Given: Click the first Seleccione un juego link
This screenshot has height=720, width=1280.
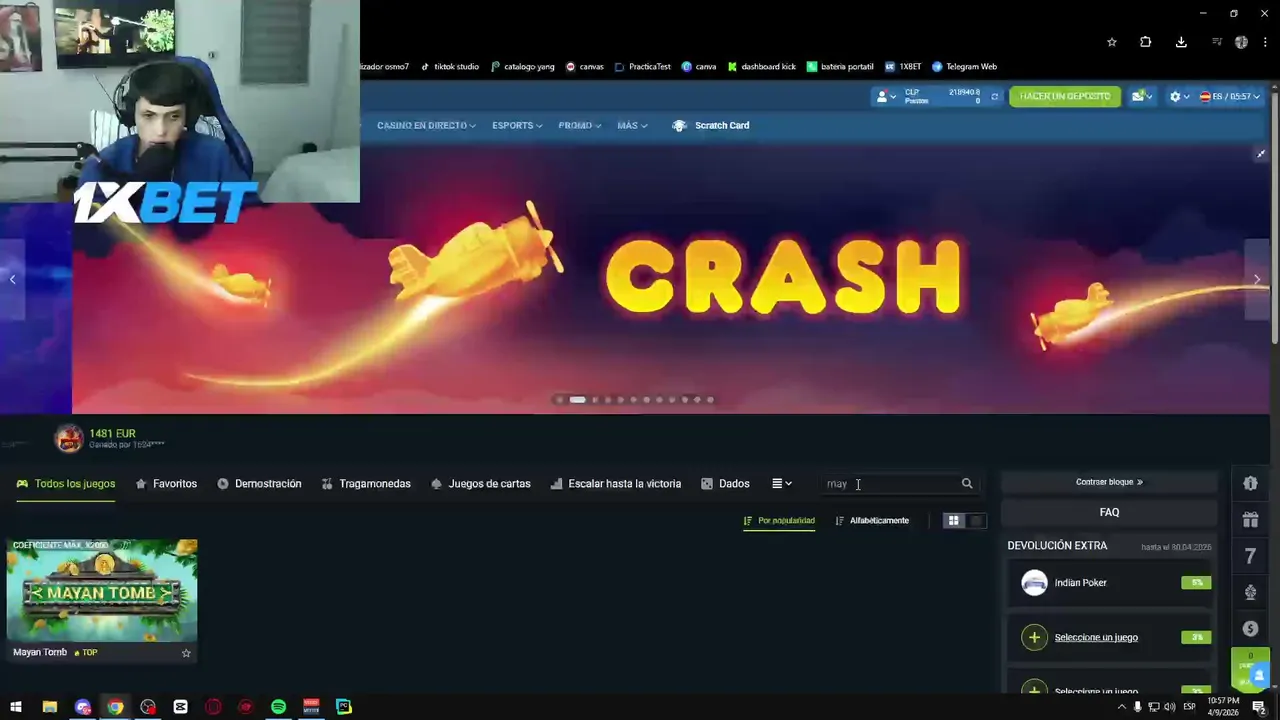Looking at the screenshot, I should 1096,637.
